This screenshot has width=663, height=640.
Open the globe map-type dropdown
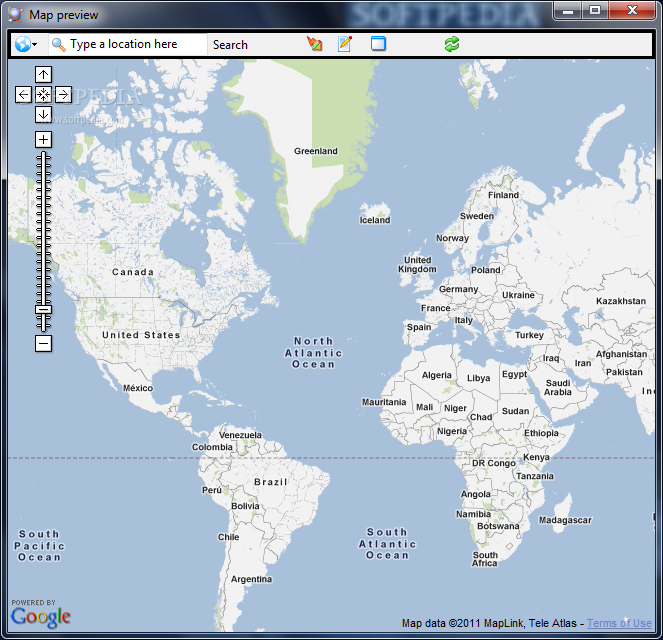26,44
